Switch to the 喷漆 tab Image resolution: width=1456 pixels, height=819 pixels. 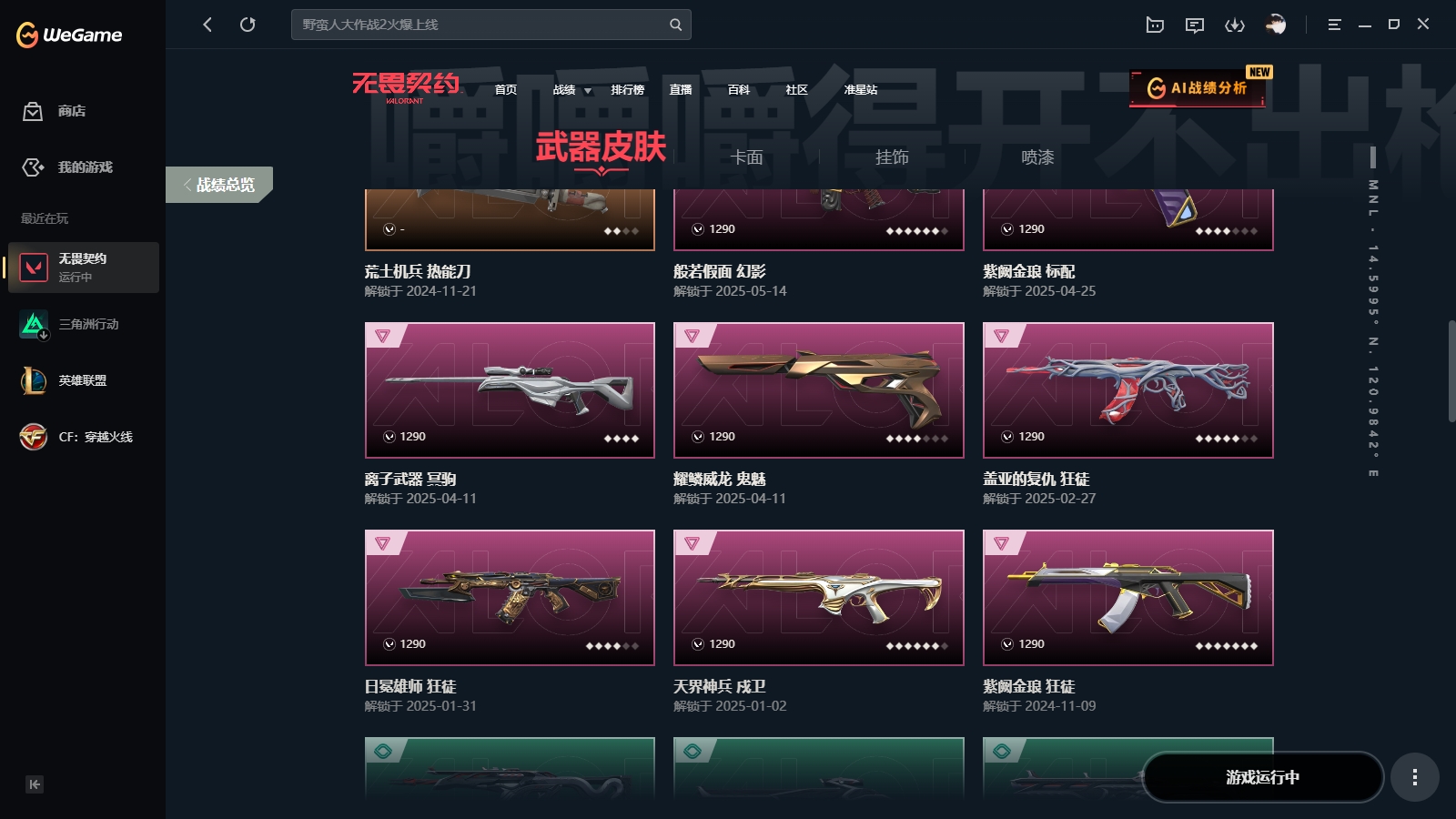coord(1037,157)
